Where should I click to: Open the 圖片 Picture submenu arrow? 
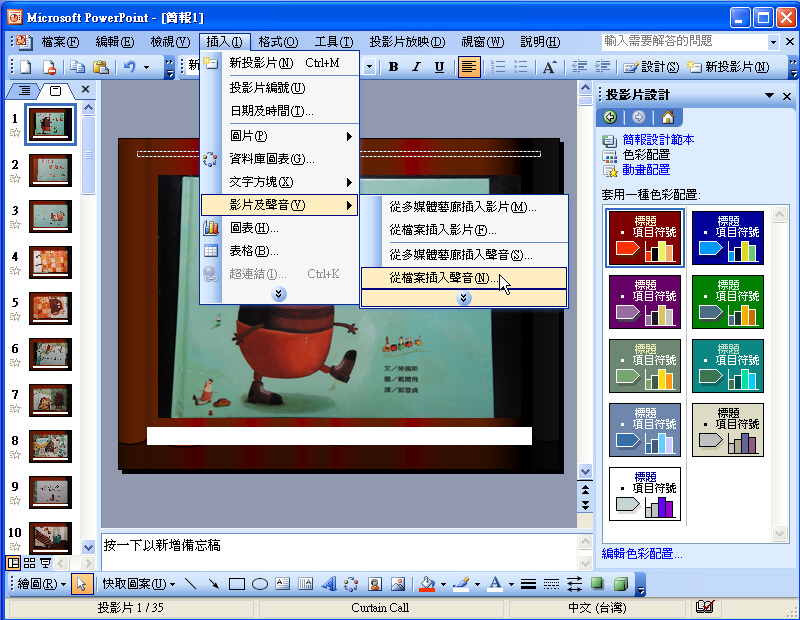[x=349, y=136]
